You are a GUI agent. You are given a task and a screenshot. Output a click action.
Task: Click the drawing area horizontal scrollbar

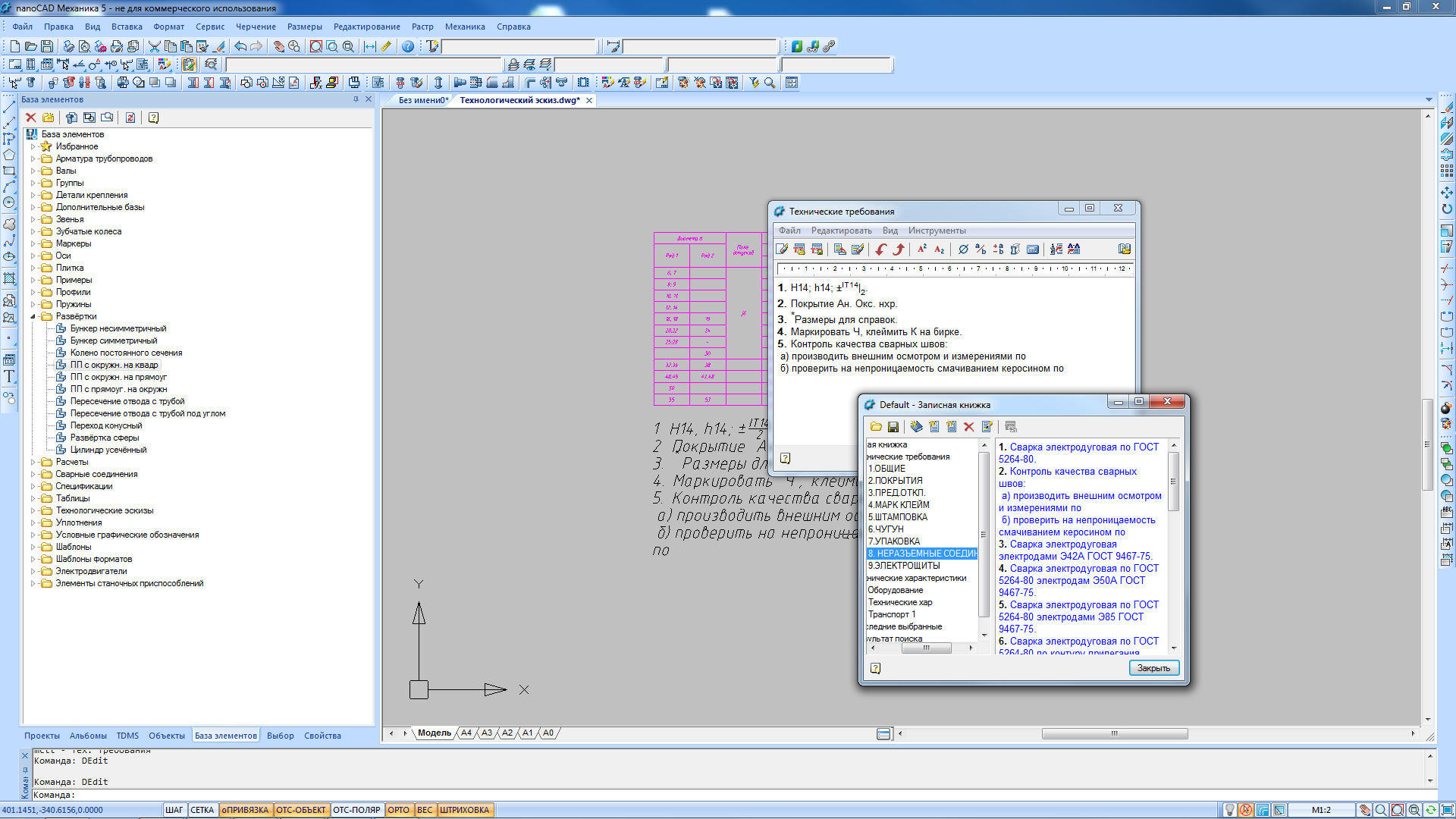(x=1156, y=733)
